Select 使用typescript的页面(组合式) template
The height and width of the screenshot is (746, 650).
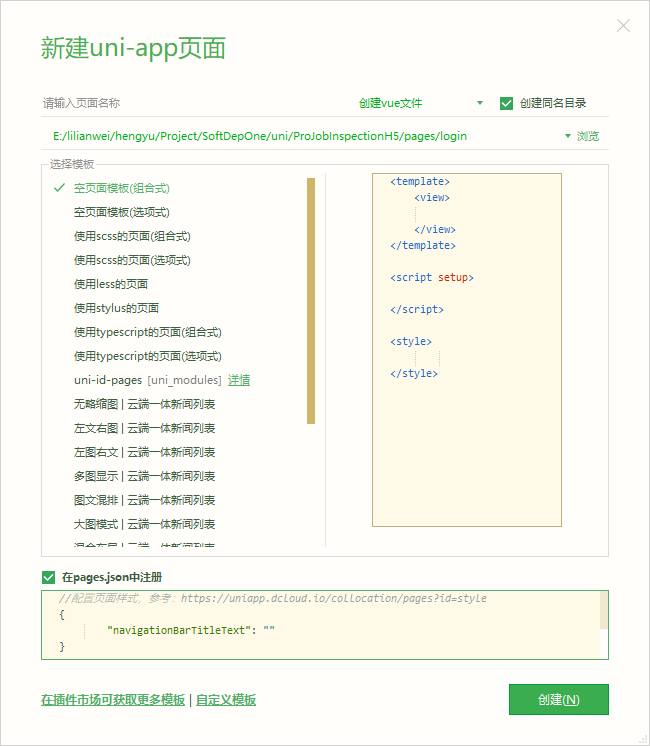point(148,332)
